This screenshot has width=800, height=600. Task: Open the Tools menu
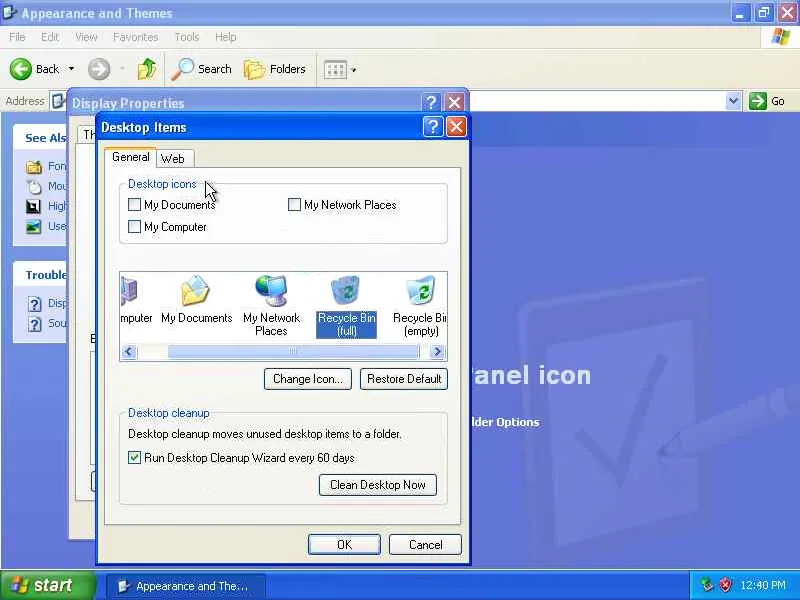click(x=187, y=37)
